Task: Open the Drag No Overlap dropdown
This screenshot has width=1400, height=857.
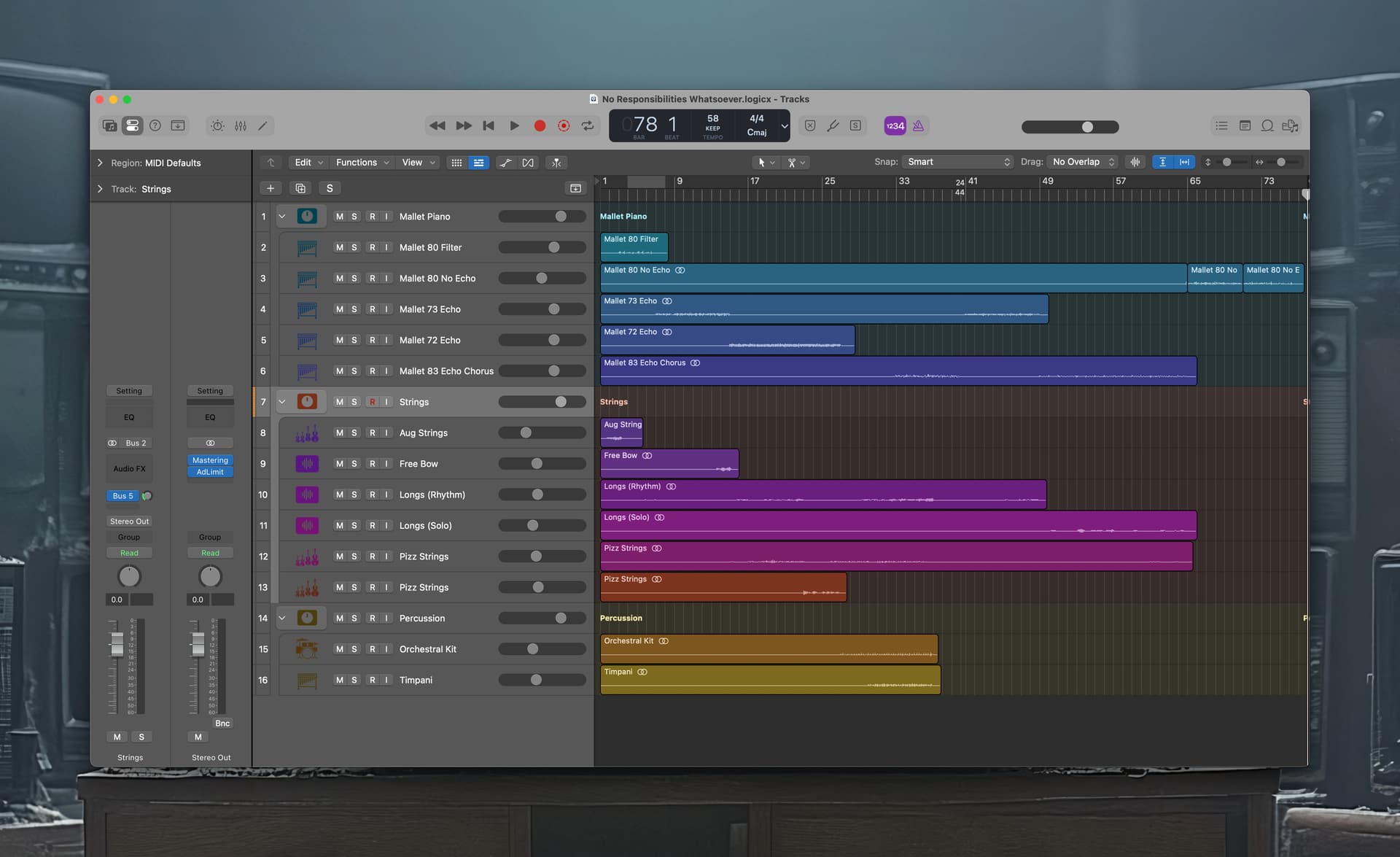Action: pyautogui.click(x=1083, y=162)
